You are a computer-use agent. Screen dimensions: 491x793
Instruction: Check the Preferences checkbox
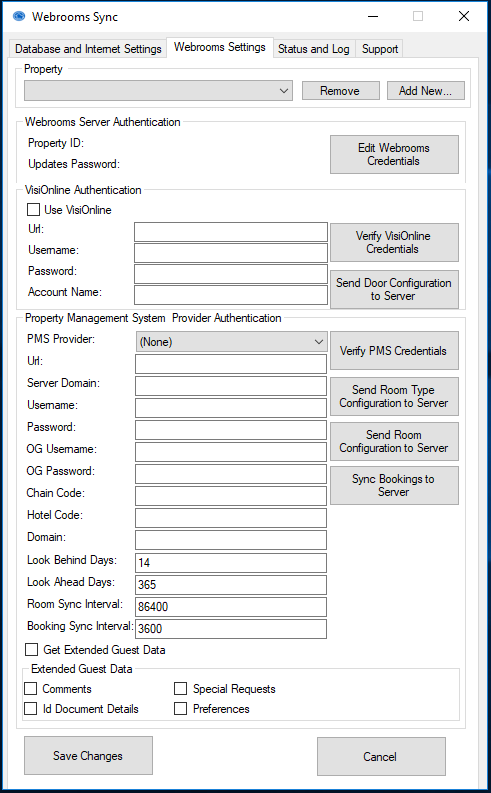click(x=180, y=709)
